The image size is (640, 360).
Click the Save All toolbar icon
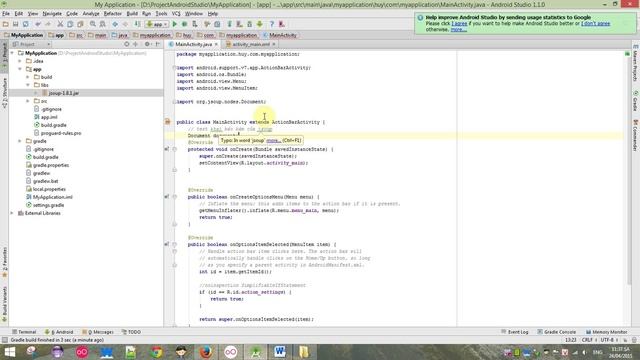tap(16, 24)
